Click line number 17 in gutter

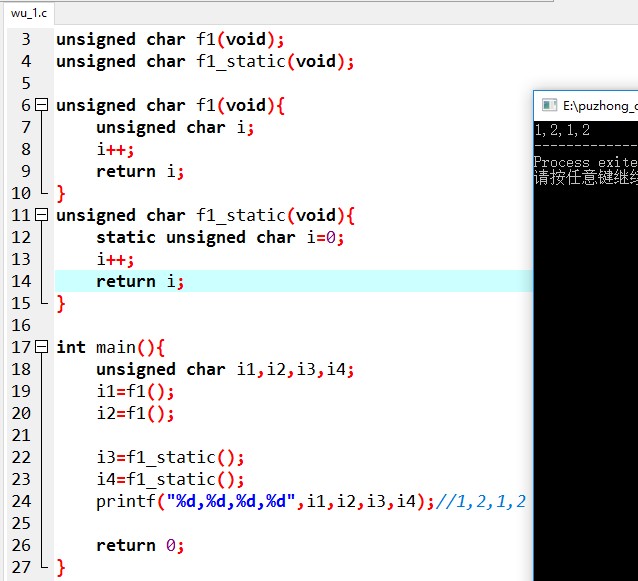[21, 347]
